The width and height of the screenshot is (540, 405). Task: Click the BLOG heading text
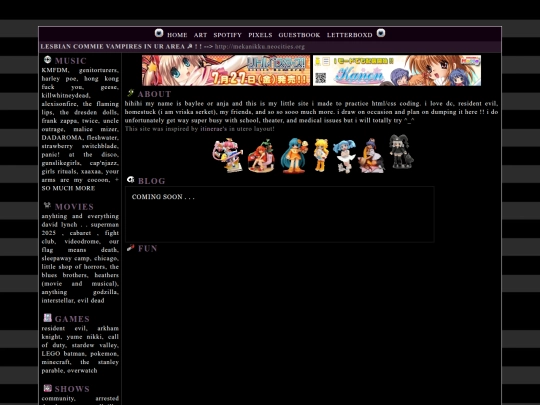tap(152, 181)
